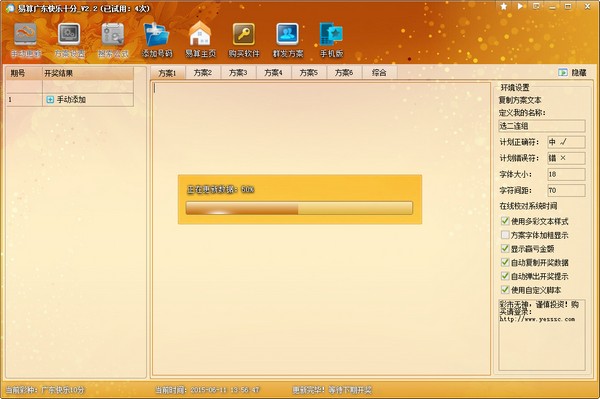Click the 正在更新数据 progress text
Screen dimensions: 600x399
pos(220,189)
